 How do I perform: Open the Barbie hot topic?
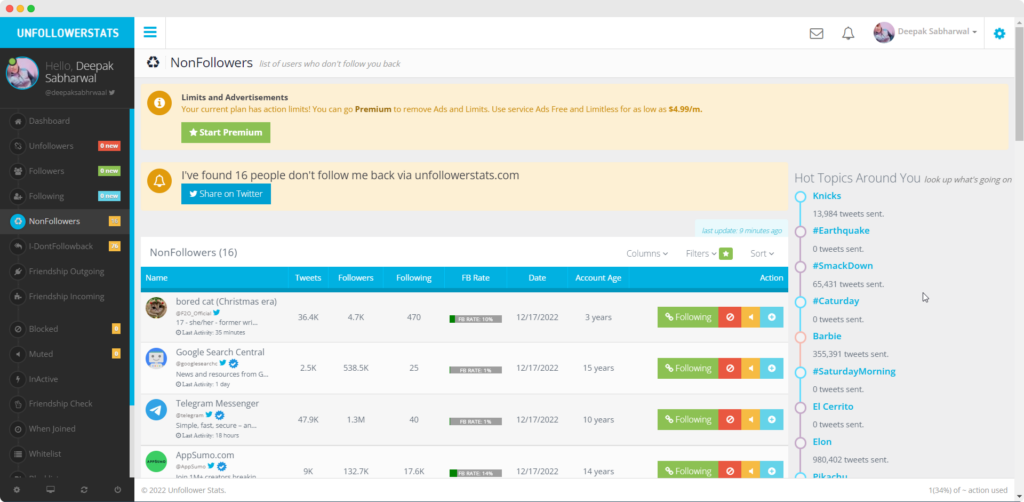pyautogui.click(x=827, y=336)
